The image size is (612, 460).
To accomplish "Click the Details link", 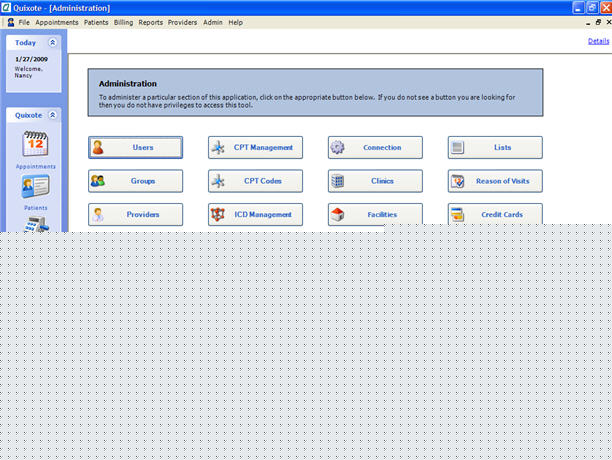I will click(598, 41).
